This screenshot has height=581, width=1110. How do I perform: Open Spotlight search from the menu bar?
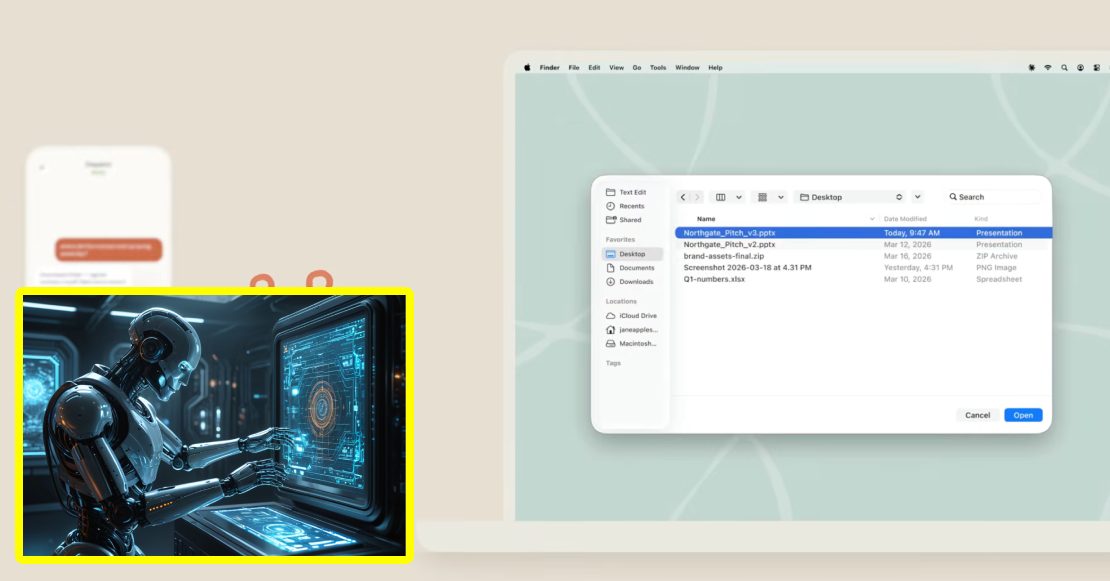click(x=1065, y=67)
